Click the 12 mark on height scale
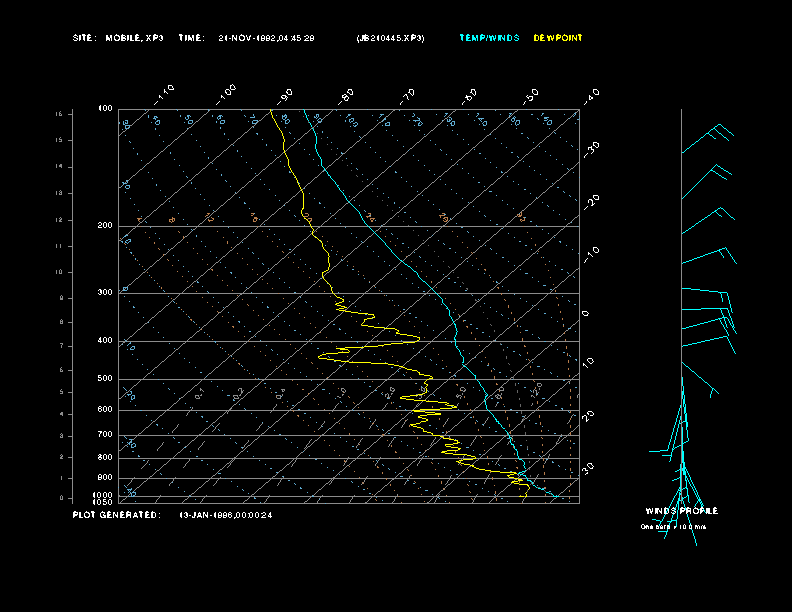Screen dimensions: 792x612 coord(59,220)
